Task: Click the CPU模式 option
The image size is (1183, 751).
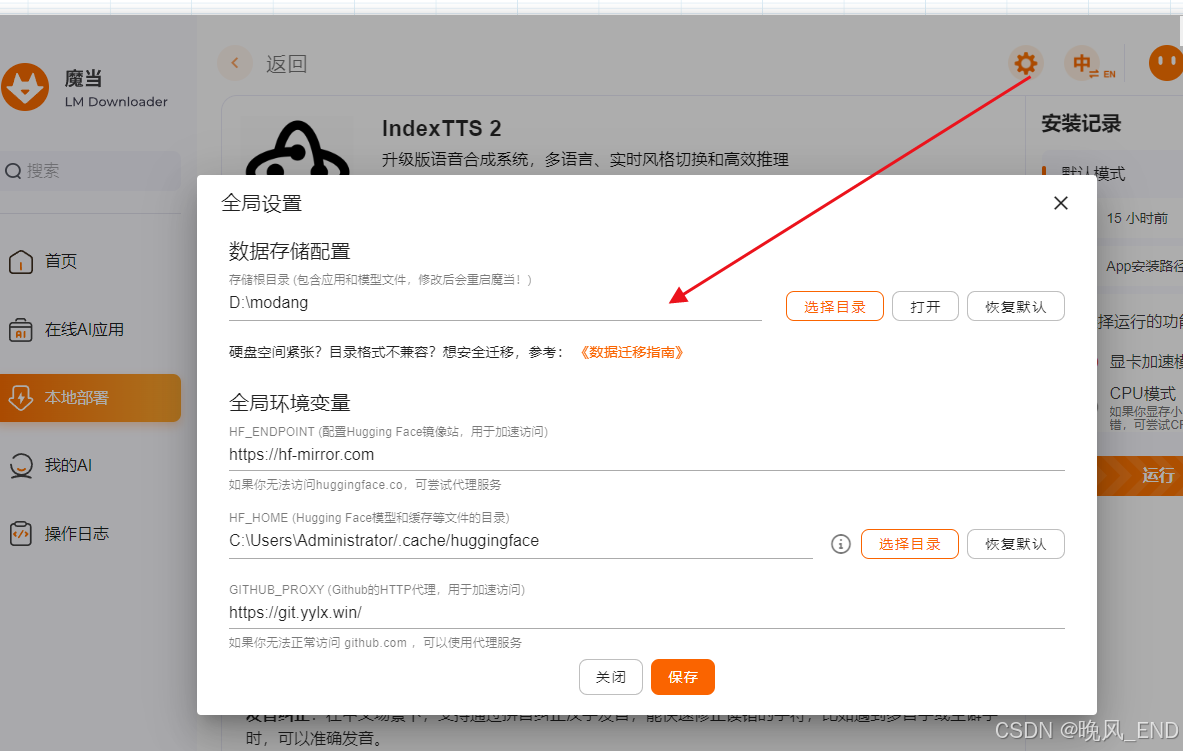Action: coord(1142,393)
